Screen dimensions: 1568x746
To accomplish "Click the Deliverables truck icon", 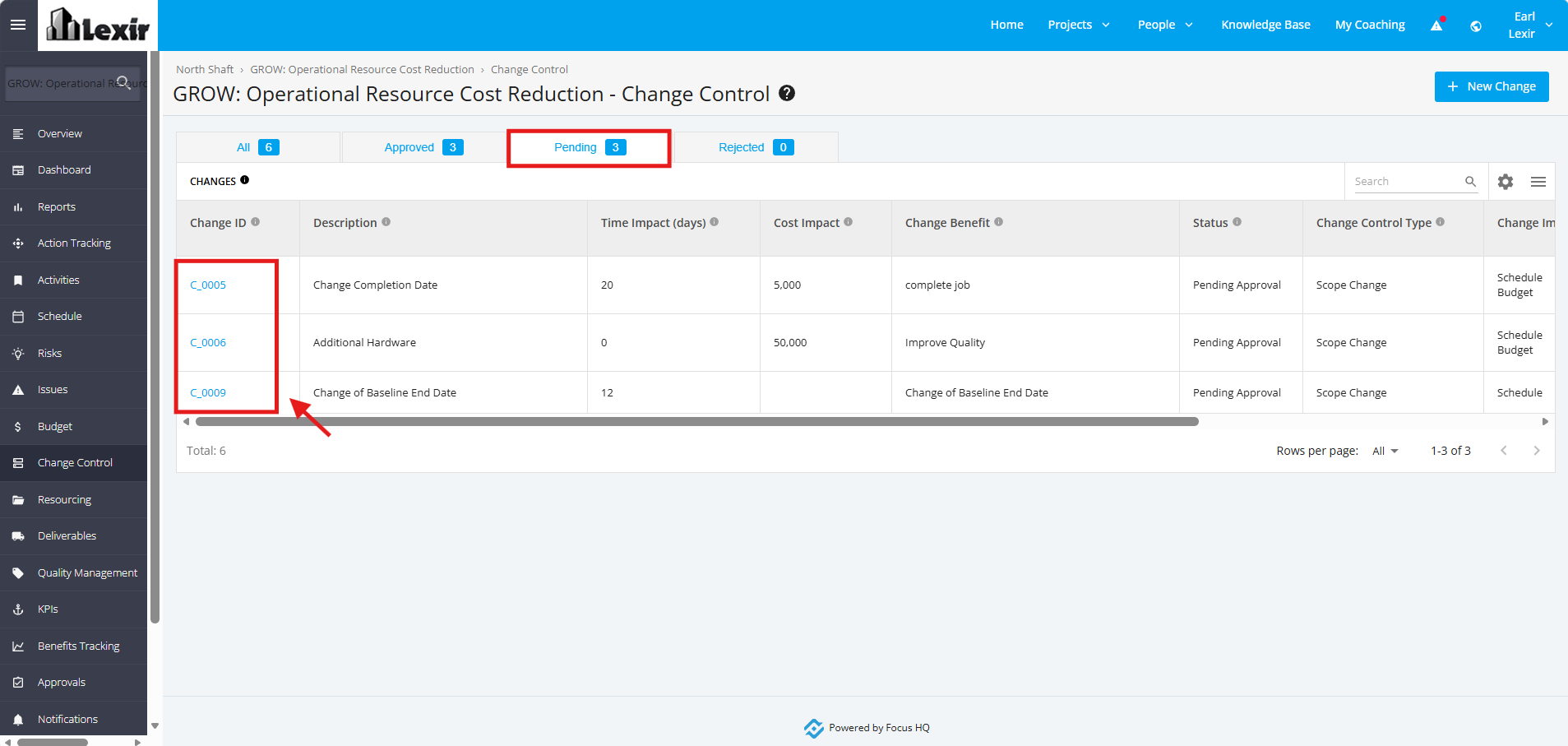I will (x=18, y=536).
